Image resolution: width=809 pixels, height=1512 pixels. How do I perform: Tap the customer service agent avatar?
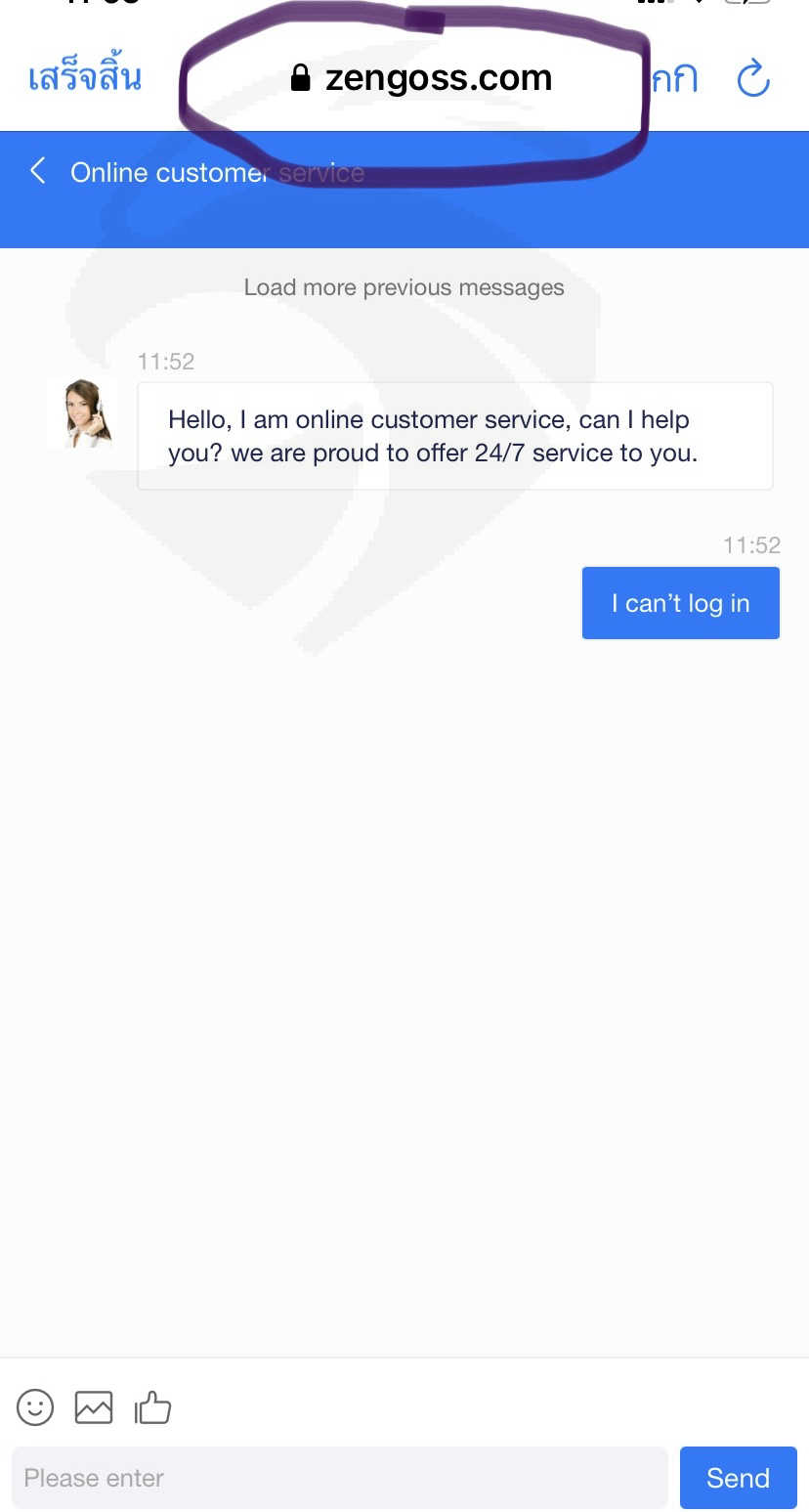coord(81,413)
